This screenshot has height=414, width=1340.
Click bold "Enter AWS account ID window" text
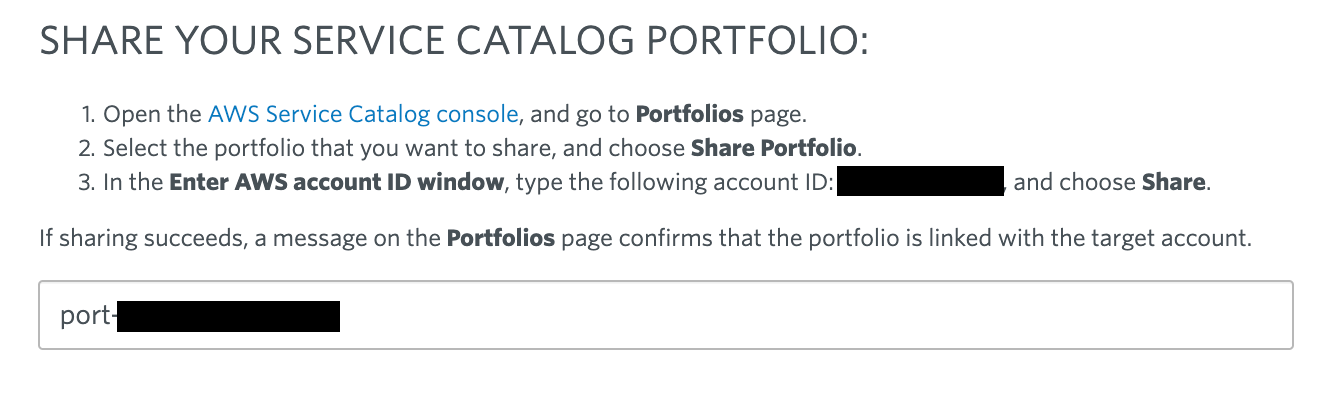pyautogui.click(x=337, y=184)
